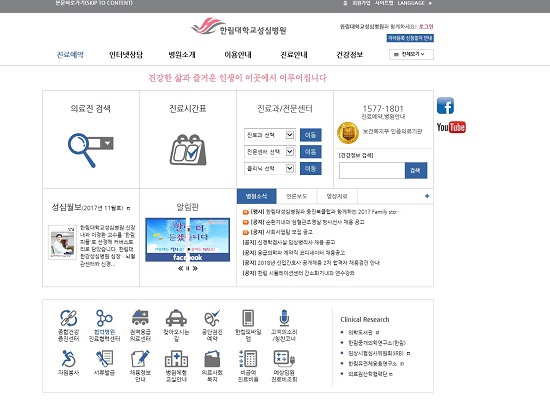The image size is (550, 400).
Task: Expand the 클리닉 선택 dropdown
Action: (290, 168)
